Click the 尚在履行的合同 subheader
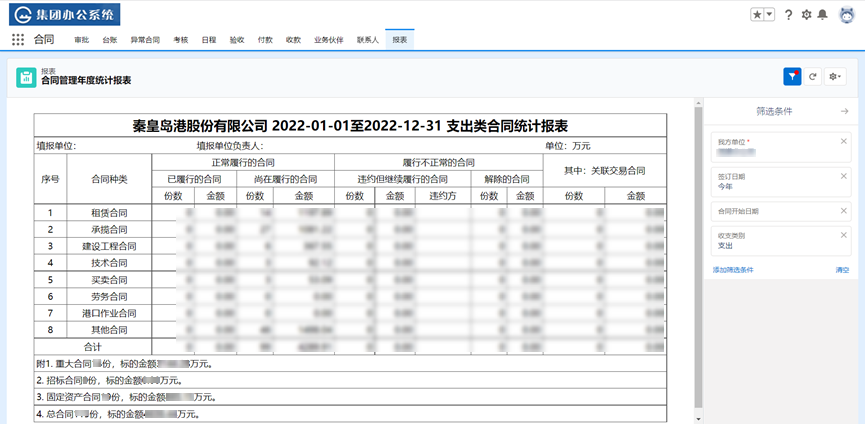Viewport: 865px width, 424px height. coord(286,179)
